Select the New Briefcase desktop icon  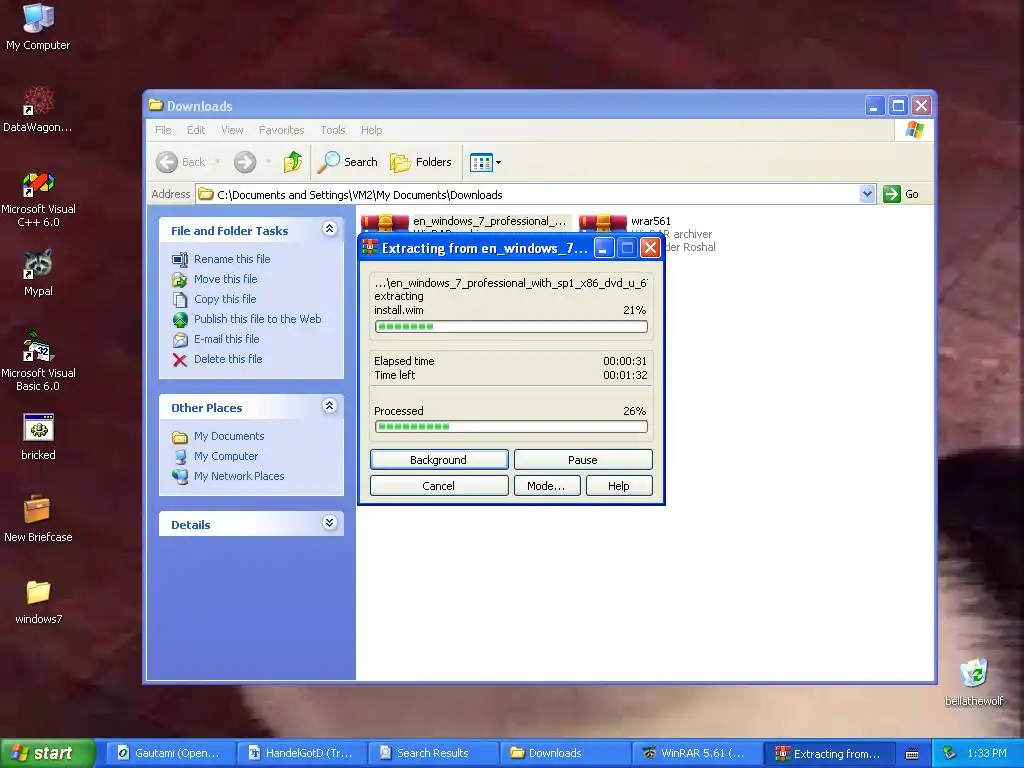point(38,519)
